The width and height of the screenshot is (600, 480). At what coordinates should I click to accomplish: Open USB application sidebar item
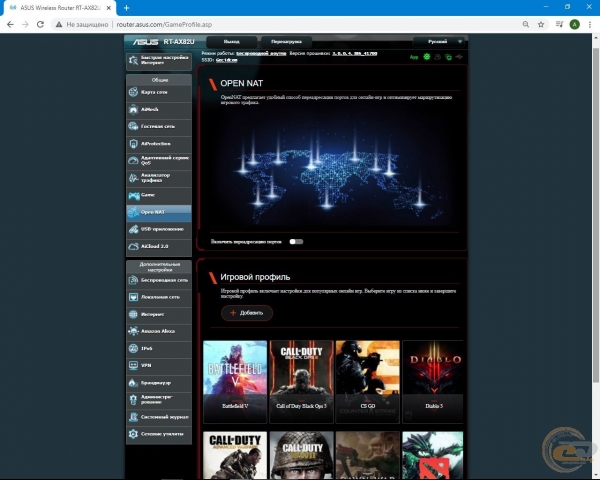159,229
